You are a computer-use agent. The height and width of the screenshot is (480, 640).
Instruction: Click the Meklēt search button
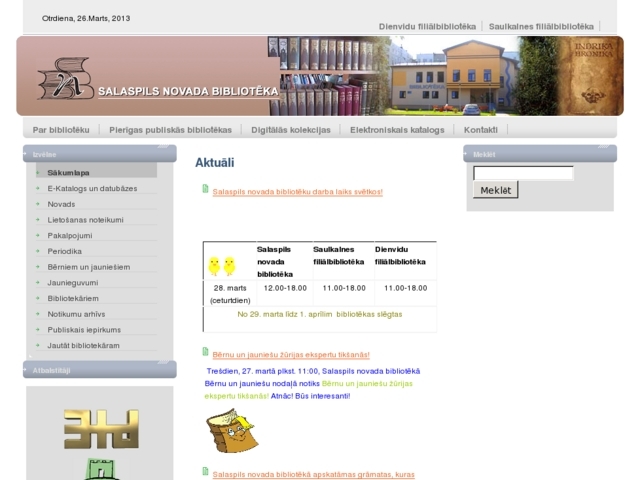[x=496, y=190]
